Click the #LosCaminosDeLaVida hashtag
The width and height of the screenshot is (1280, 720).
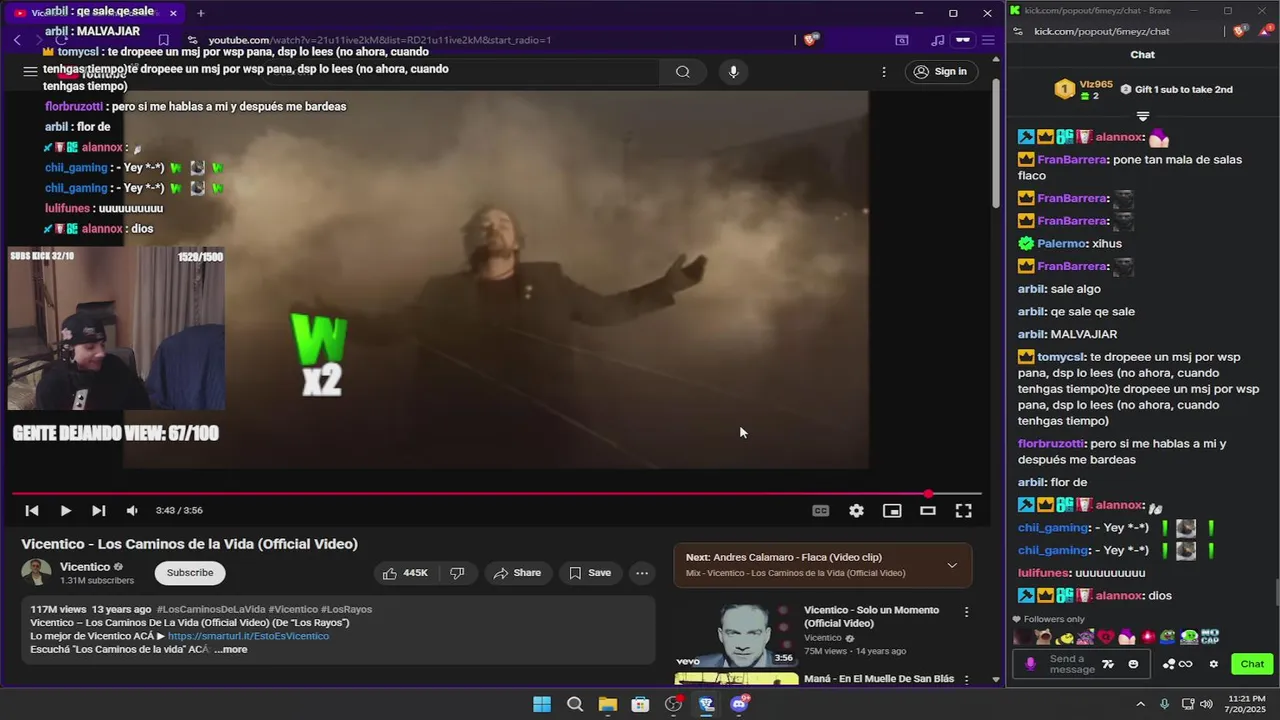210,609
